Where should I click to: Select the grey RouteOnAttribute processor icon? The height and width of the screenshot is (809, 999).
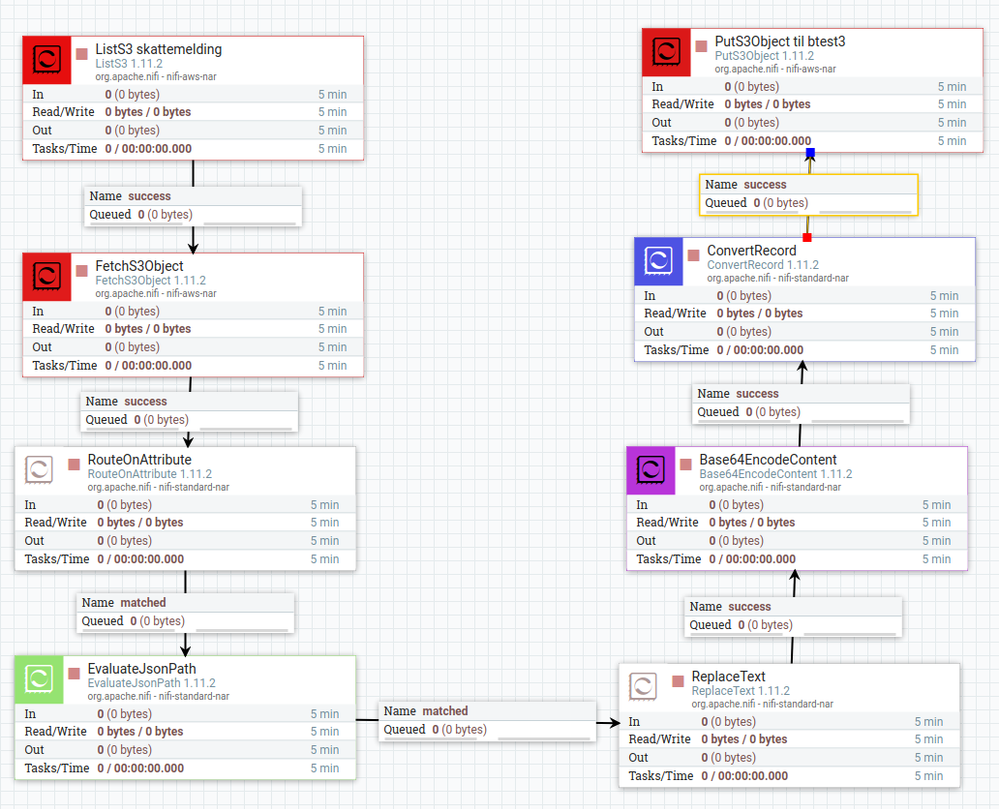(x=39, y=470)
